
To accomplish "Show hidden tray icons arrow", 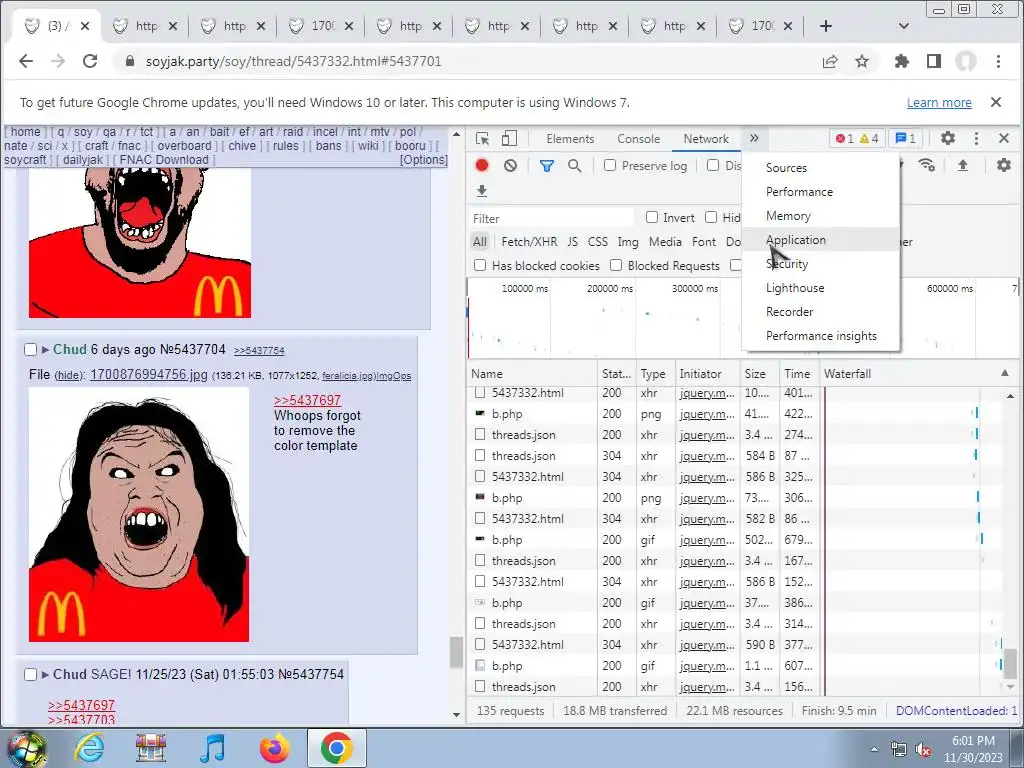I will pyautogui.click(x=874, y=750).
